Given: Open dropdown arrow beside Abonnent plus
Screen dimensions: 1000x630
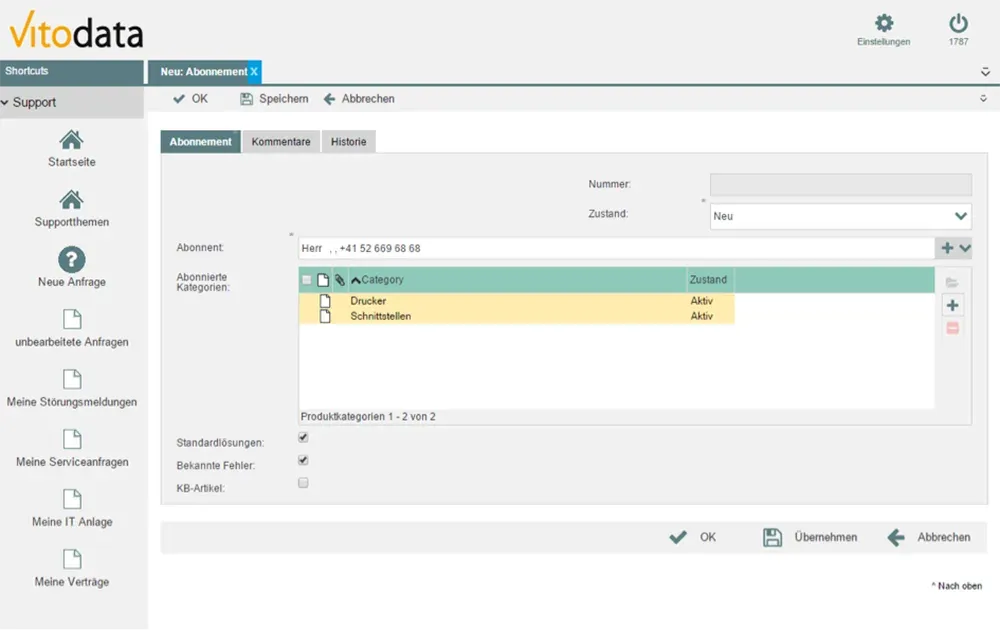Looking at the screenshot, I should (x=965, y=248).
